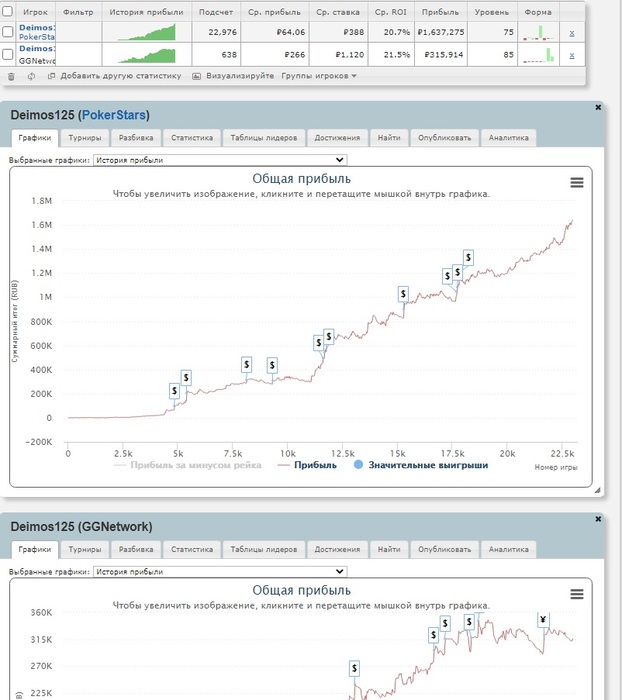The width and height of the screenshot is (622, 700).
Task: Open 'Найти' tab in GGNetwork panel
Action: tap(389, 550)
